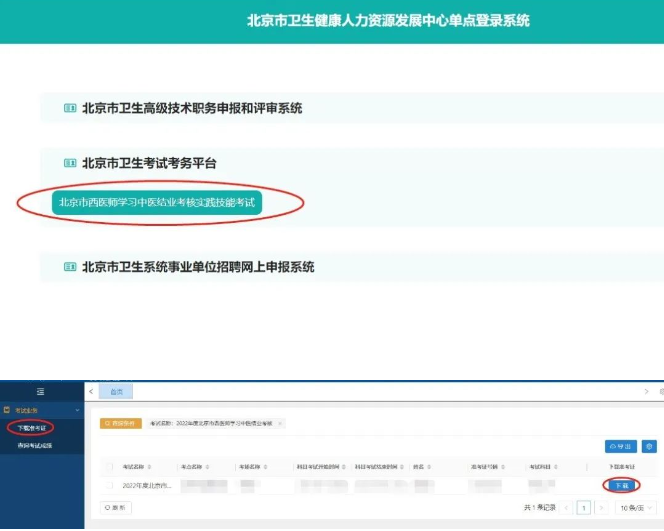Remove the 考试名称 filter tag
The height and width of the screenshot is (531, 664).
point(280,423)
